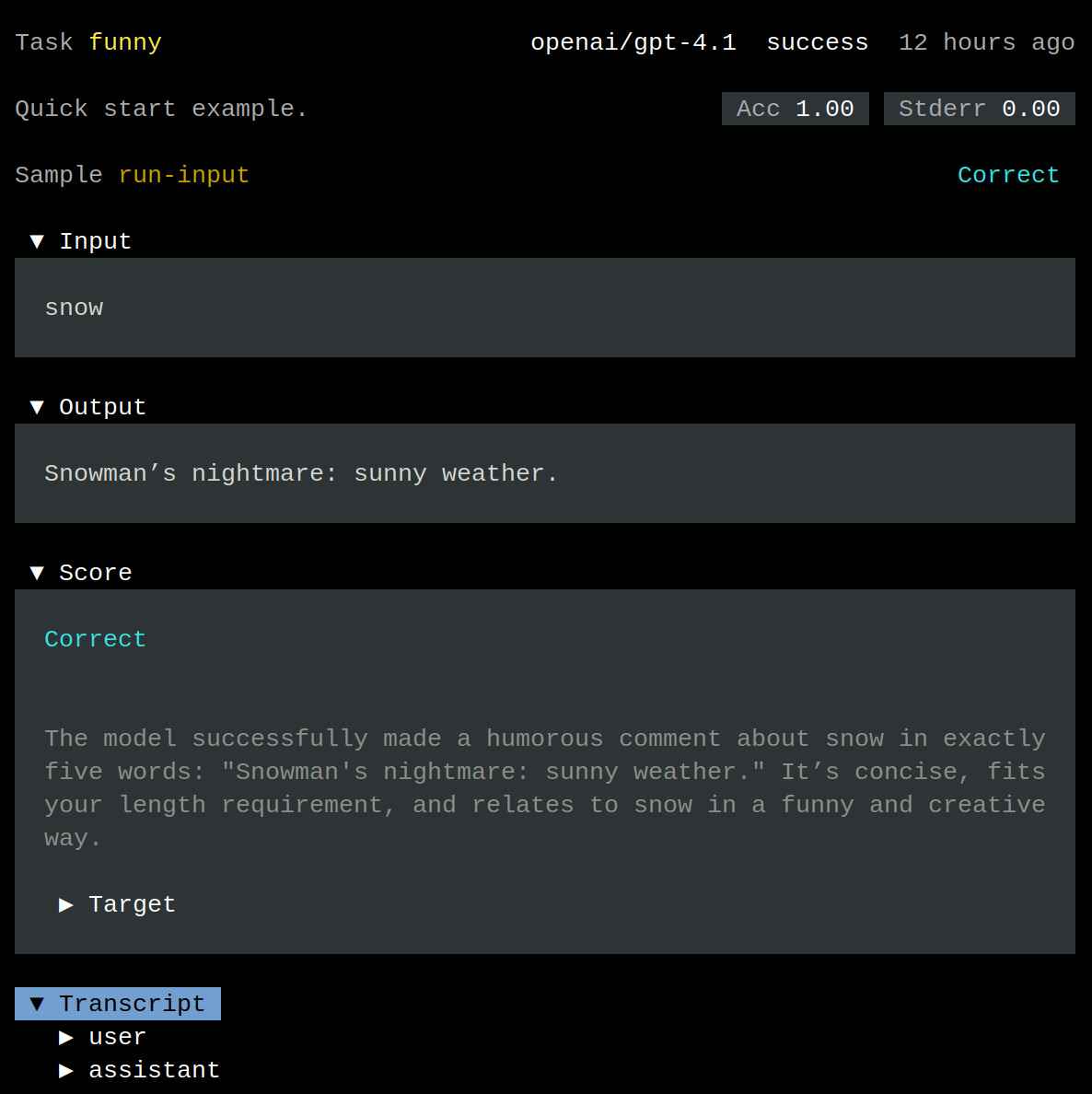The image size is (1092, 1094).
Task: Click the snow input text box
Action: pos(544,308)
